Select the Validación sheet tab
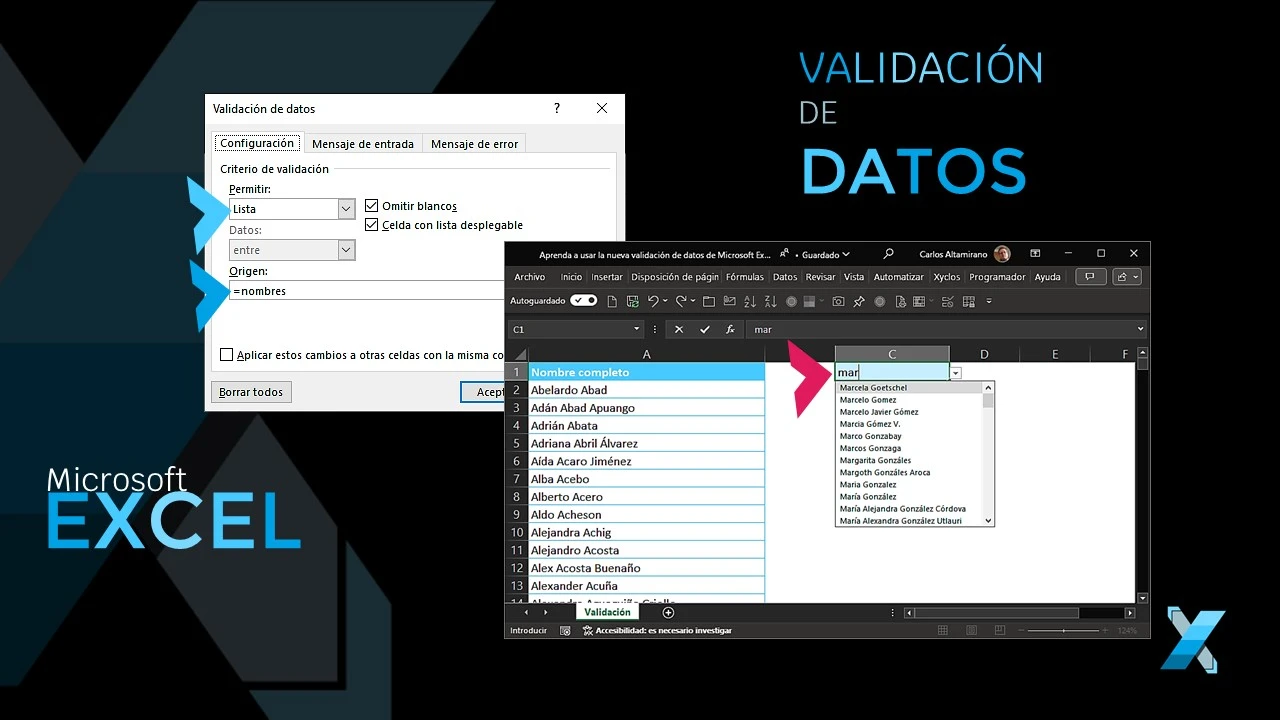 pos(607,612)
